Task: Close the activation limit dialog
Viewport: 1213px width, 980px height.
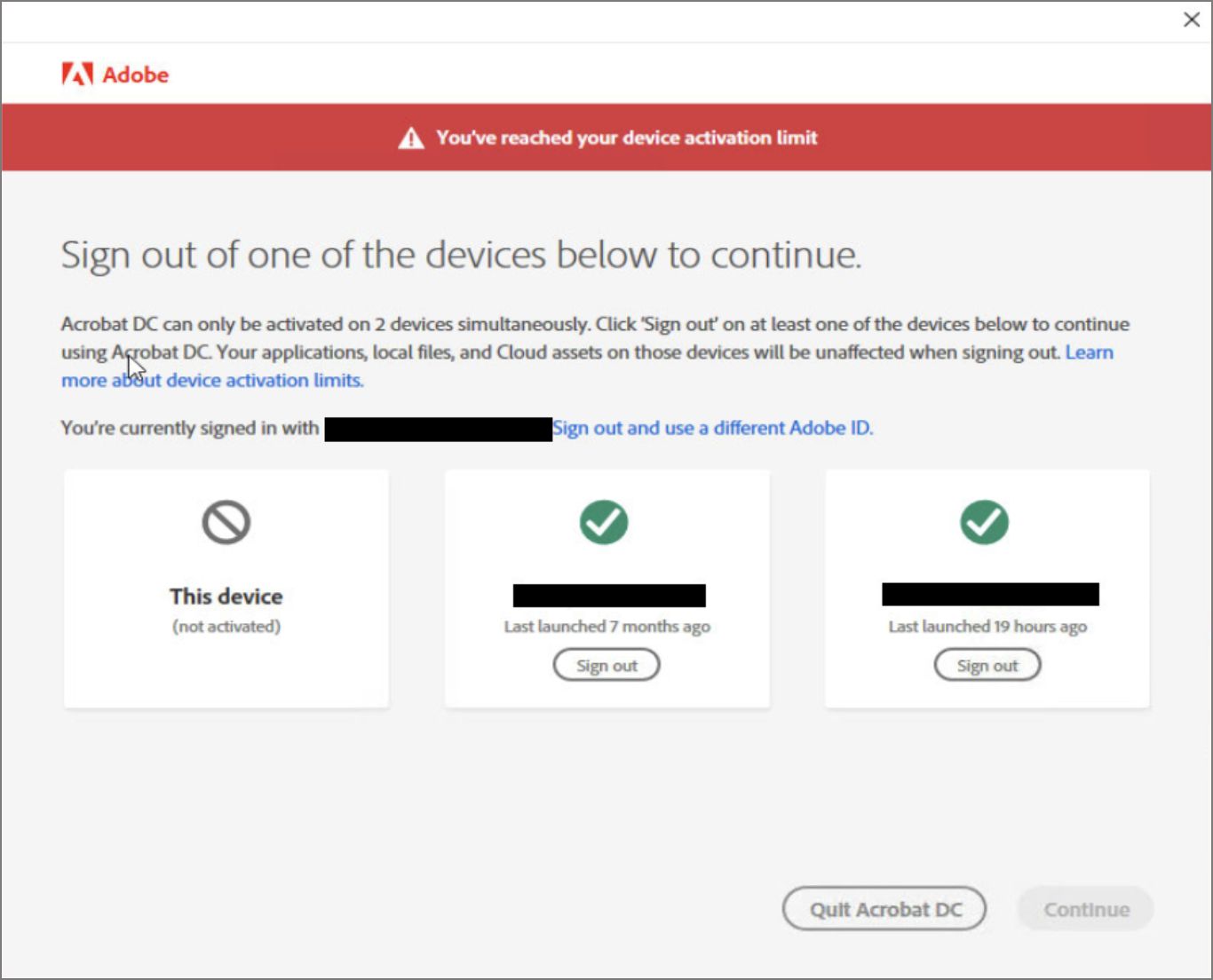Action: coord(1191,20)
